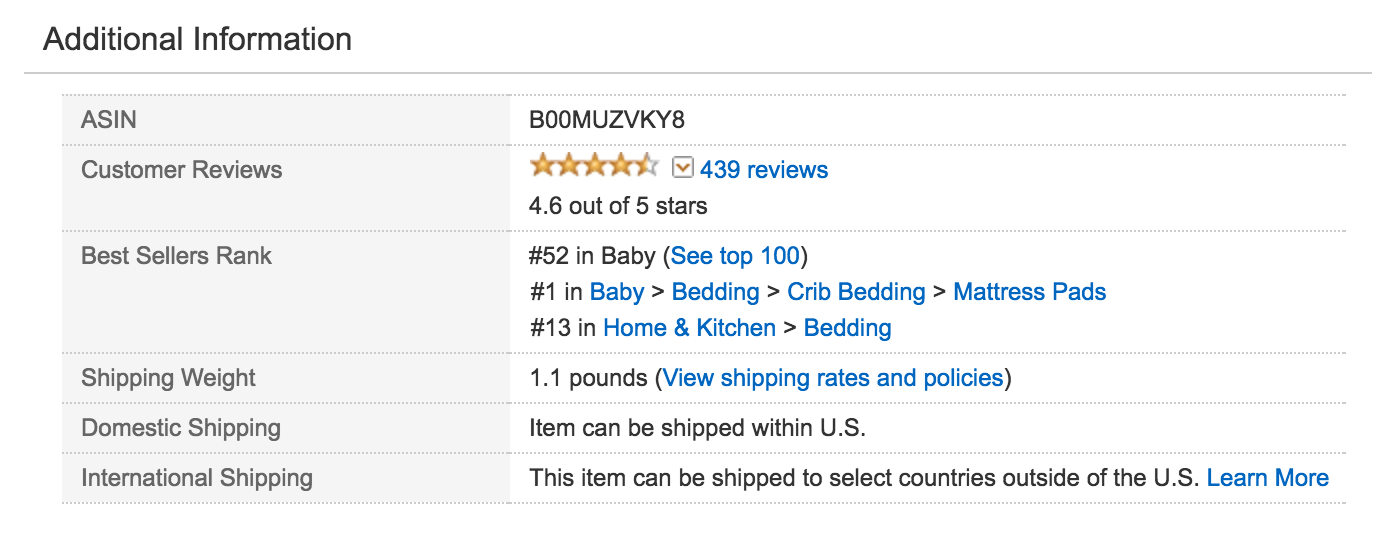View shipping rates and policies
Screen dimensions: 1384x534
click(x=832, y=378)
